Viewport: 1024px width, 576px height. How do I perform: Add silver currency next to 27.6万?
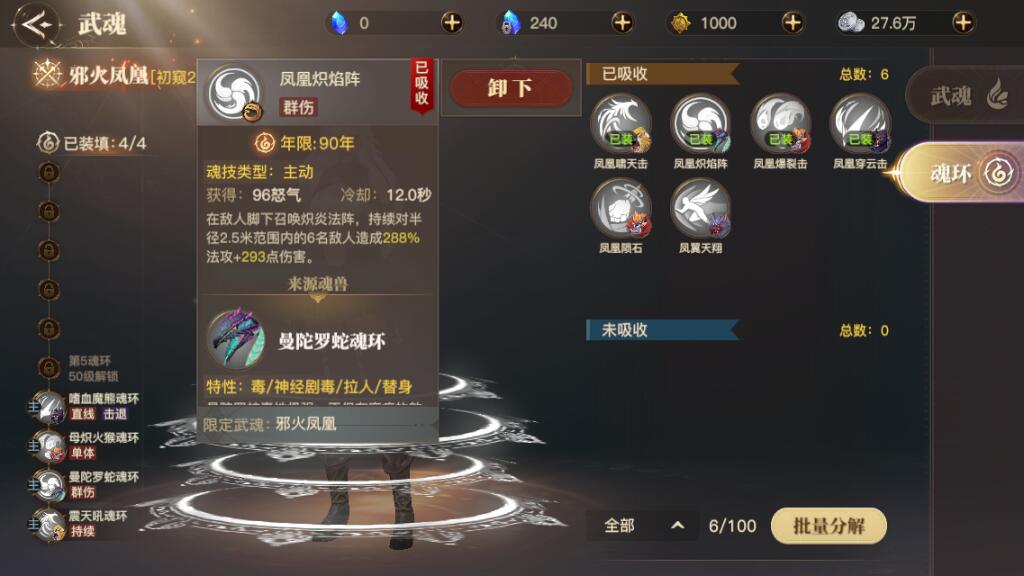click(963, 23)
